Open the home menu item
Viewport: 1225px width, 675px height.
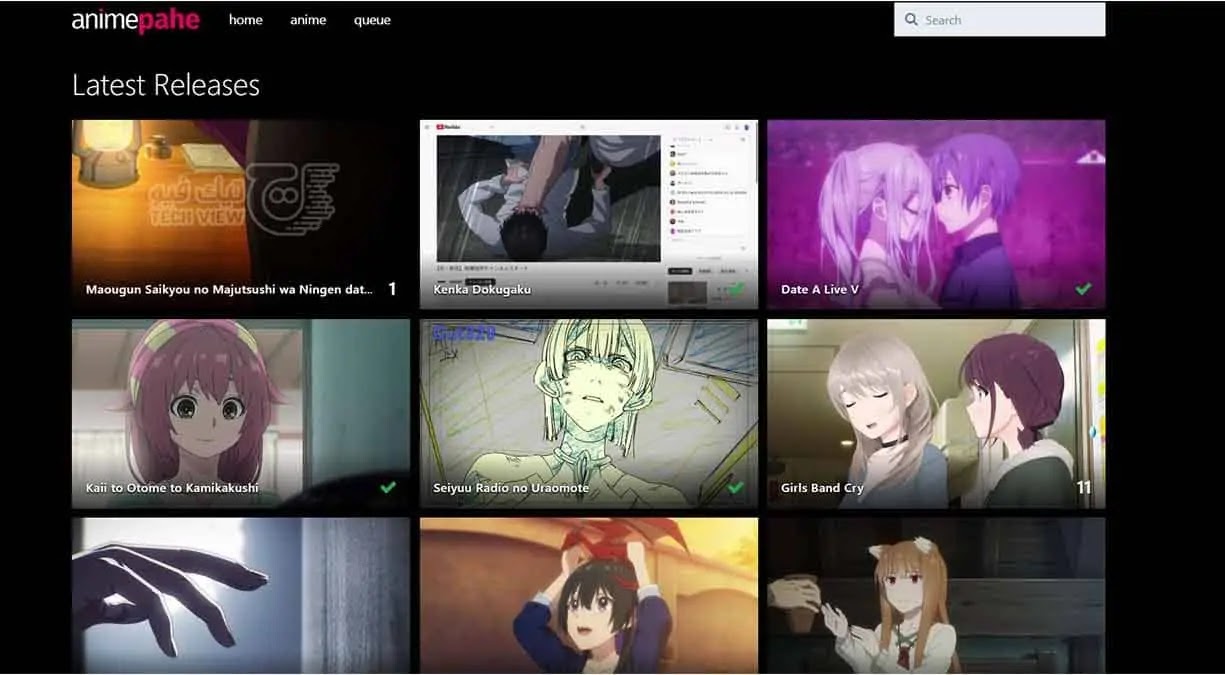(x=246, y=20)
